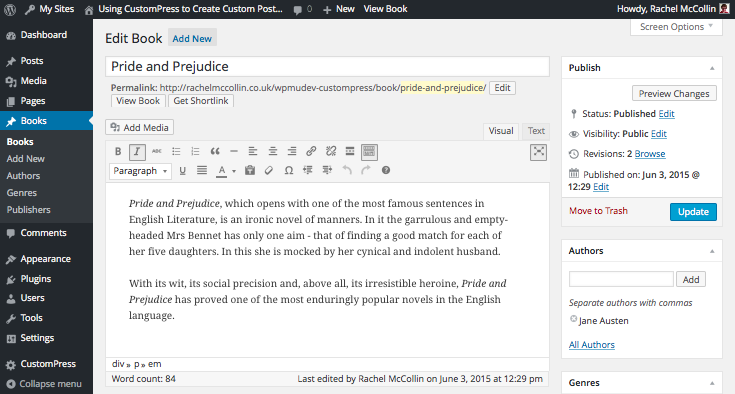Insert a special character (omega)
The height and width of the screenshot is (394, 735).
pyautogui.click(x=289, y=171)
